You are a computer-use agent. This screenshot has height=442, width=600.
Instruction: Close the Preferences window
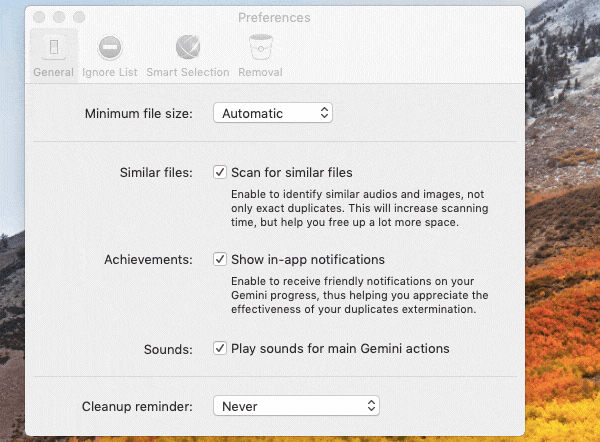tap(39, 17)
